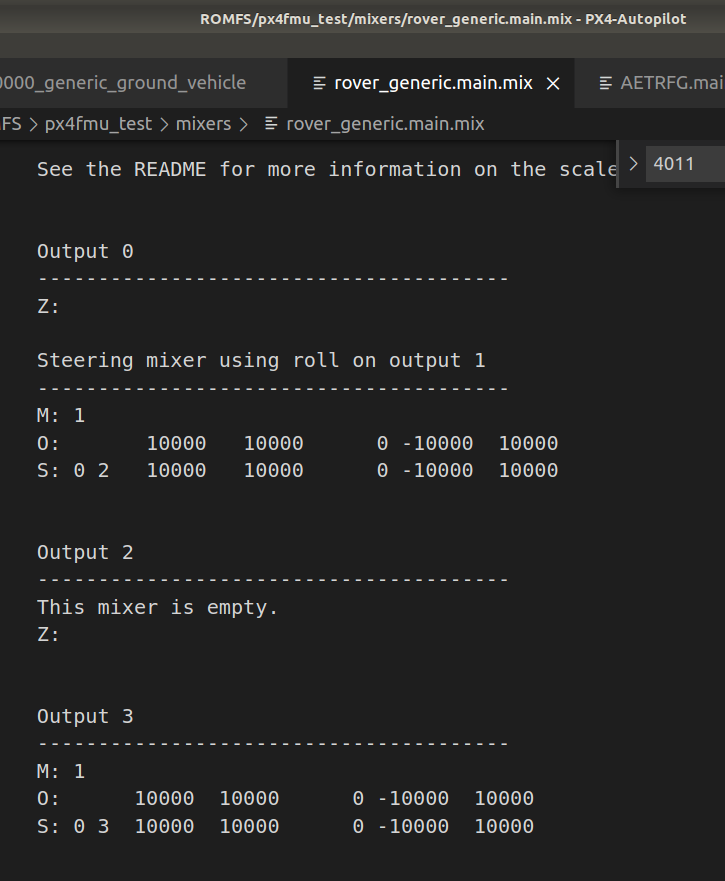Click the 'Z:' line under Output 2
The width and height of the screenshot is (725, 881).
(48, 635)
